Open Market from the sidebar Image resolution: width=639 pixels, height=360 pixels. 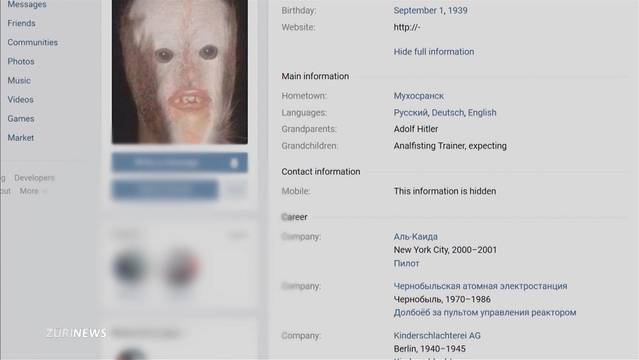click(21, 138)
